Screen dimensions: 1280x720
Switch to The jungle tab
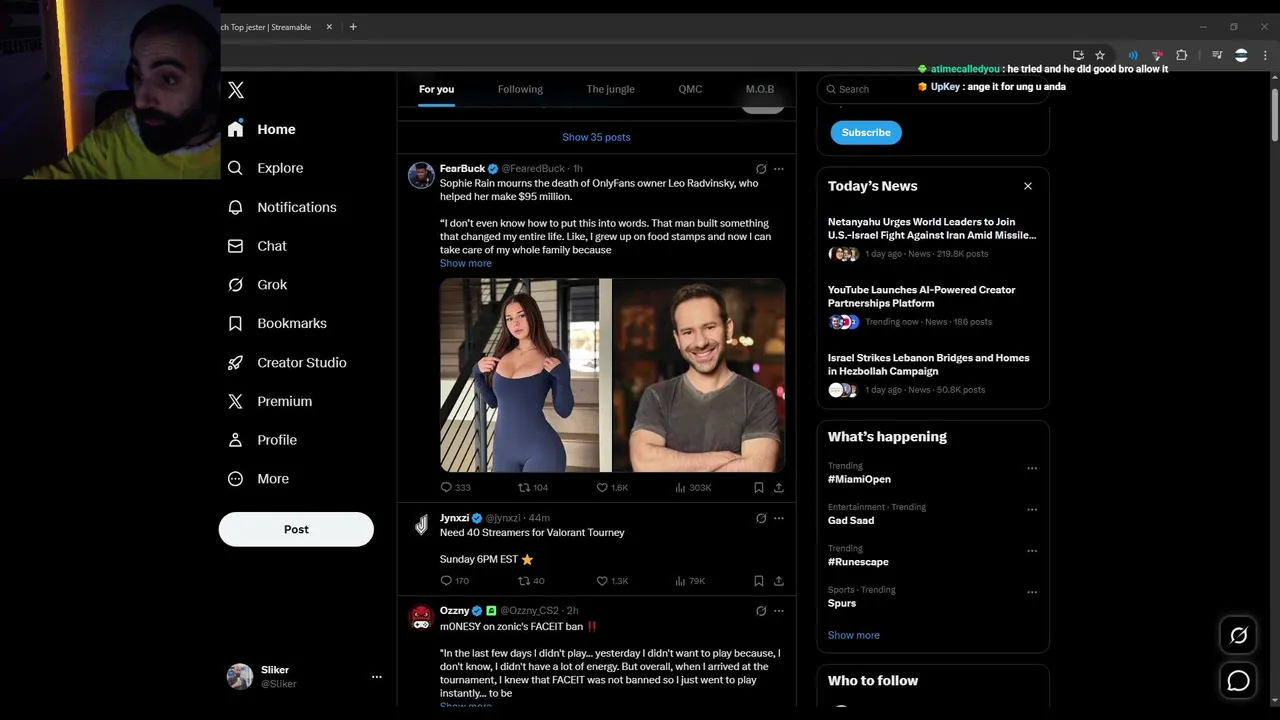point(610,89)
